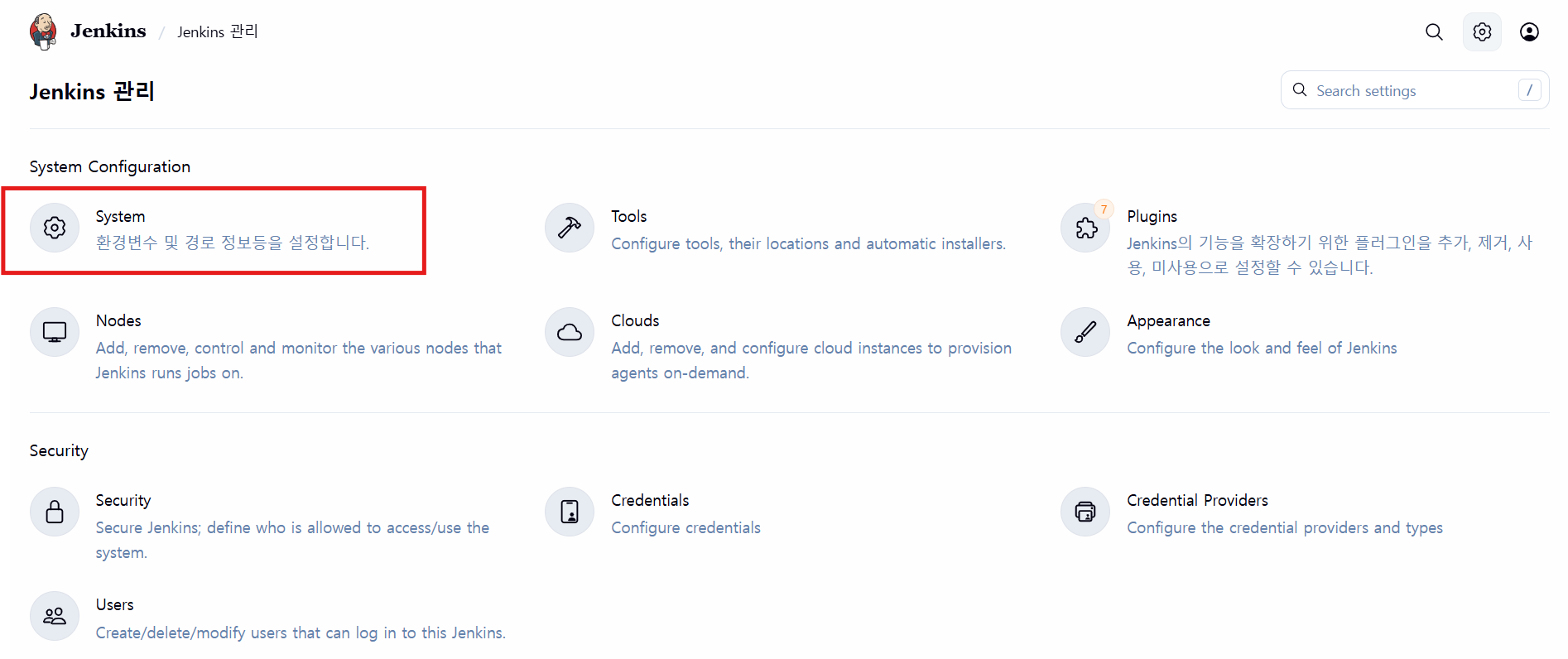The height and width of the screenshot is (659, 1568).
Task: Click the manage Jenkins gear in header
Action: (1482, 31)
